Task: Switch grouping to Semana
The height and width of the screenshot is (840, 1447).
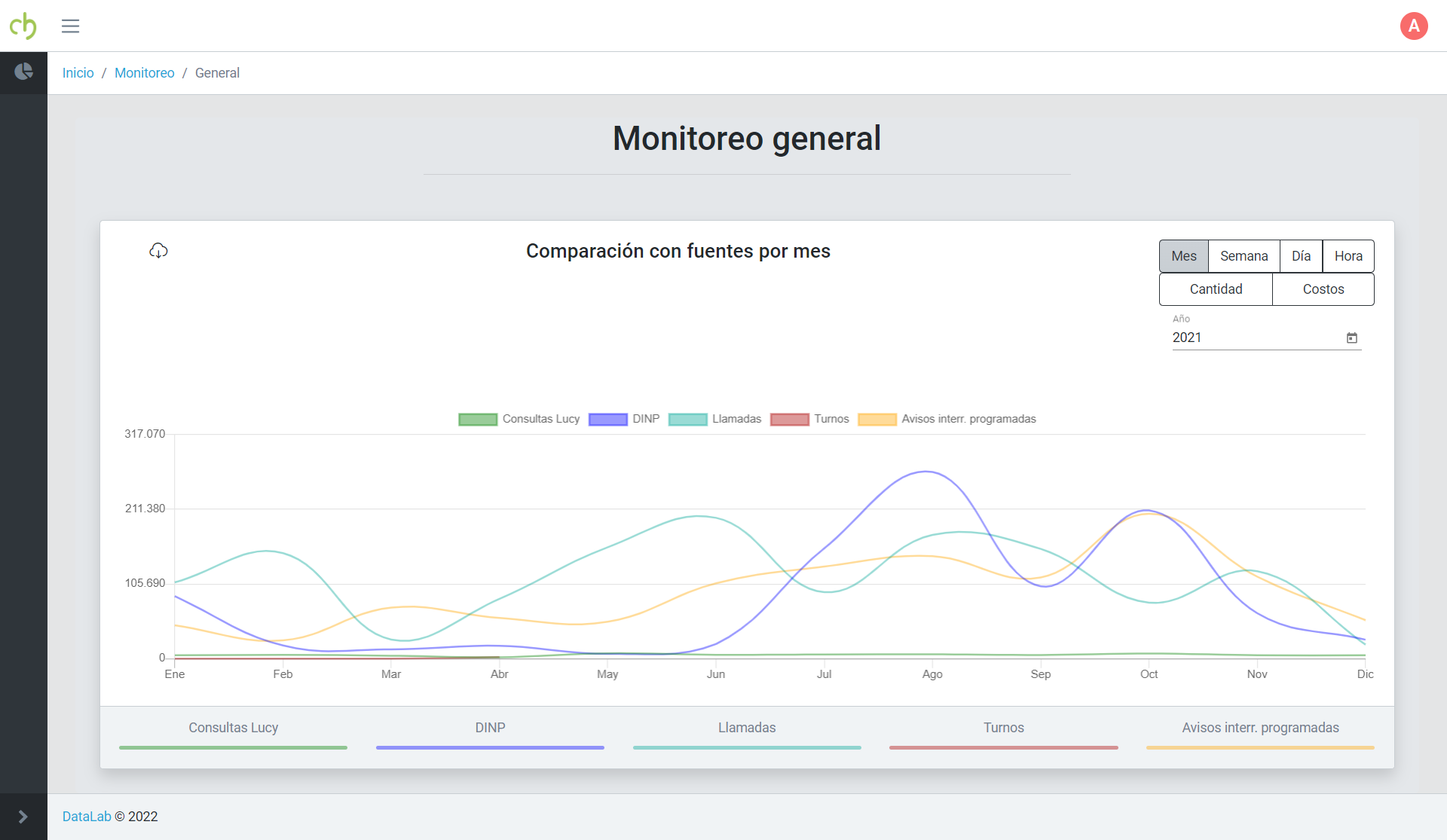Action: [x=1244, y=256]
